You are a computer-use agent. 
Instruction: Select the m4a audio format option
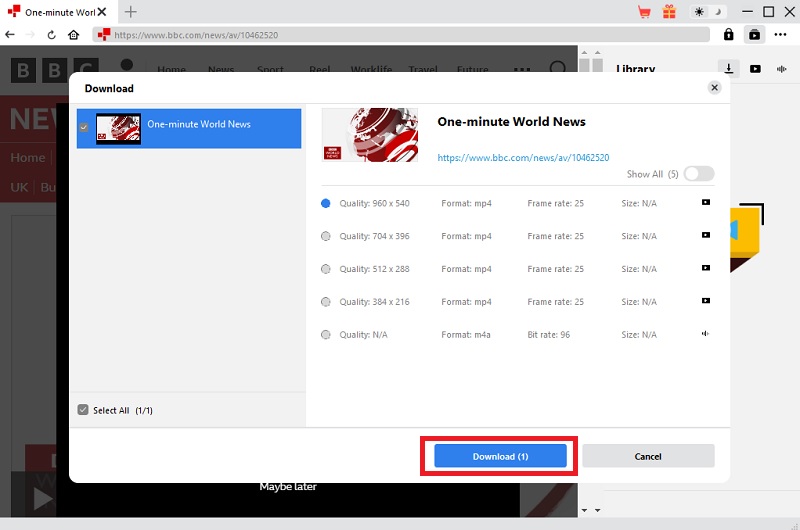tap(326, 335)
